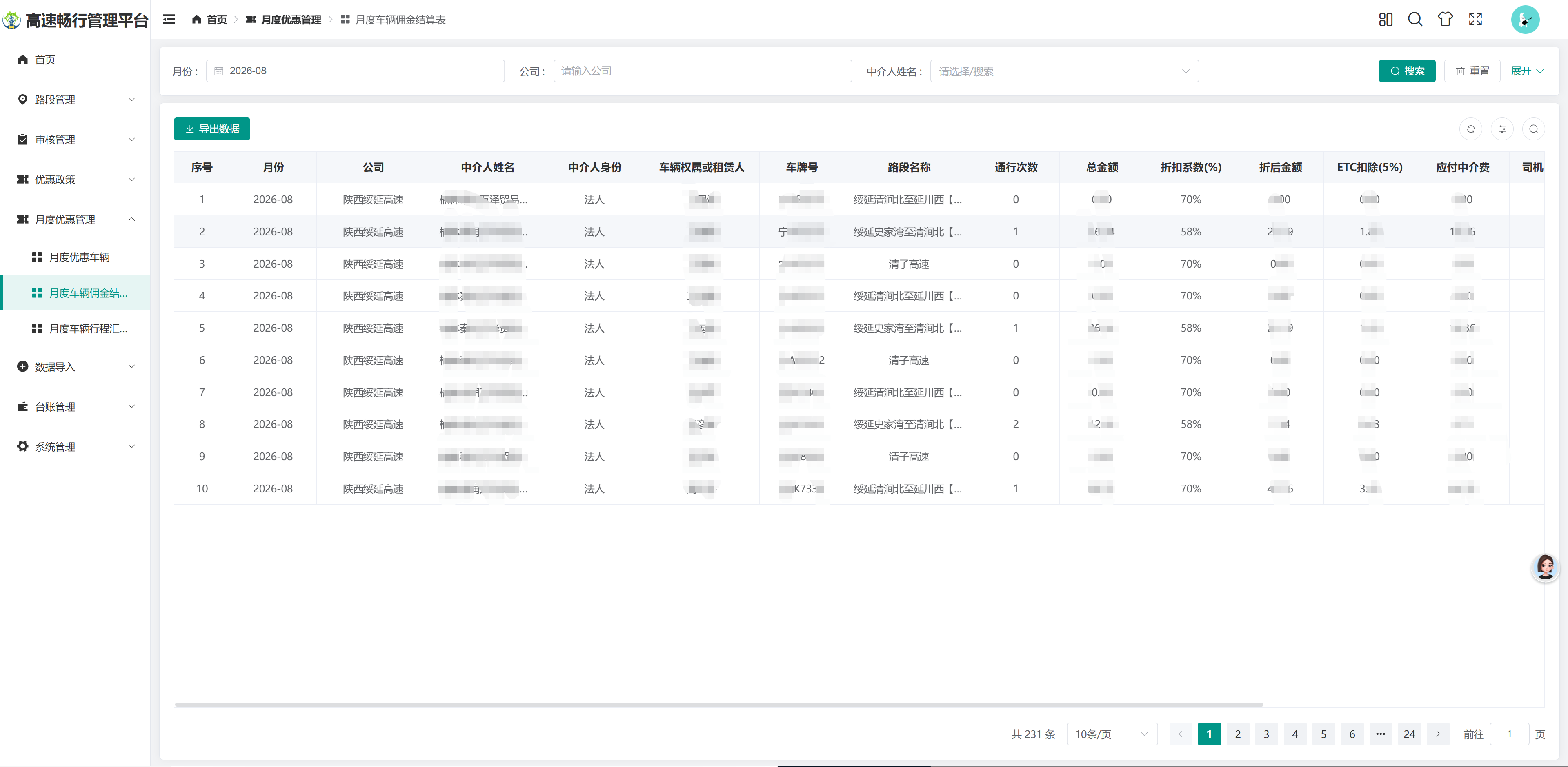Open the layout grid icon in header
This screenshot has height=767, width=1568.
pyautogui.click(x=1386, y=20)
